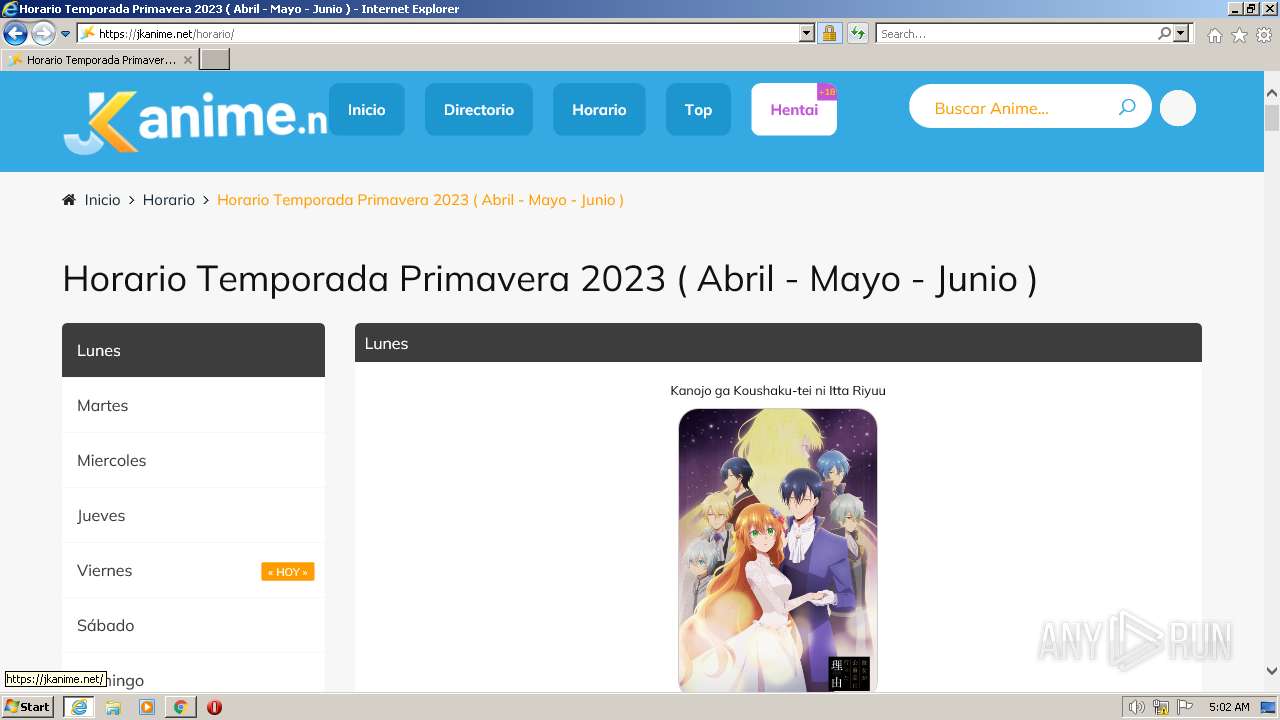Screen dimensions: 1280x720
Task: Click the page scrollbar up arrow
Action: [1272, 93]
